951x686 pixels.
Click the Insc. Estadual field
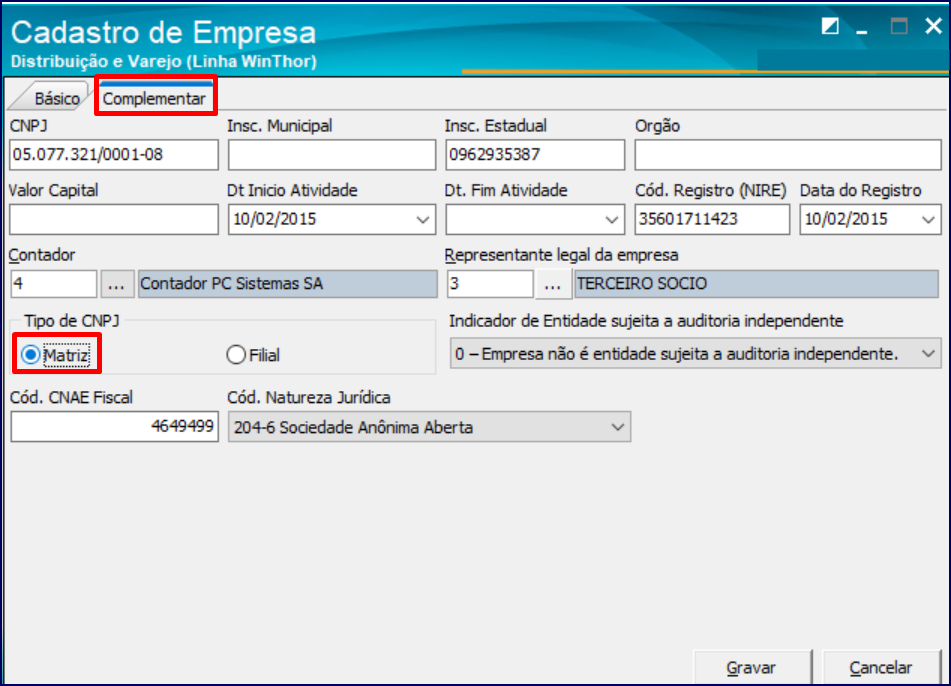[535, 155]
